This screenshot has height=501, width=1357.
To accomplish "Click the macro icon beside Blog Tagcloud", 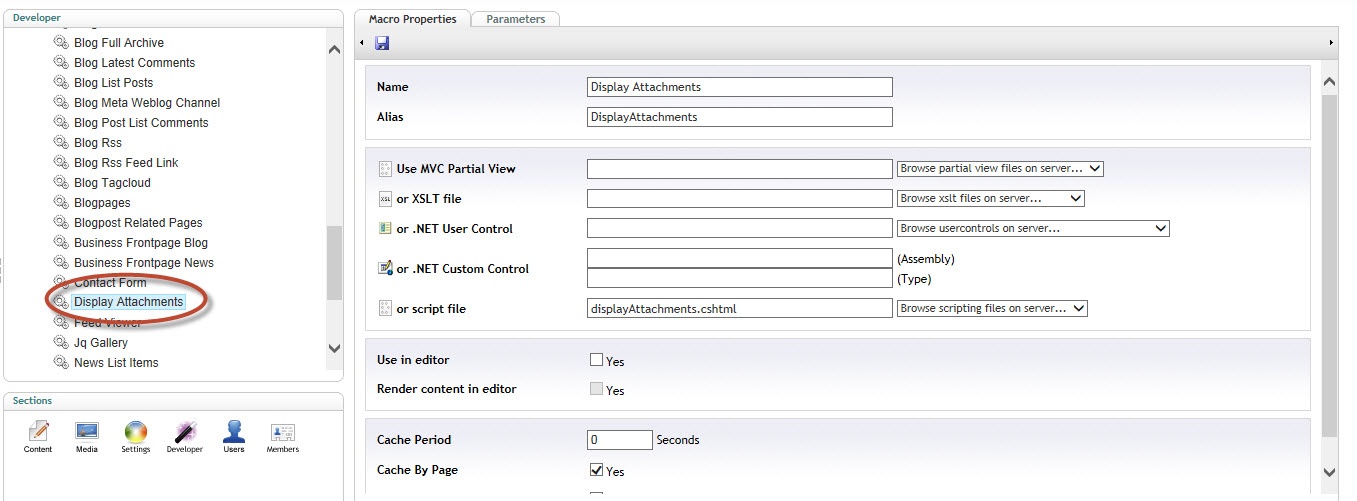I will click(x=61, y=183).
